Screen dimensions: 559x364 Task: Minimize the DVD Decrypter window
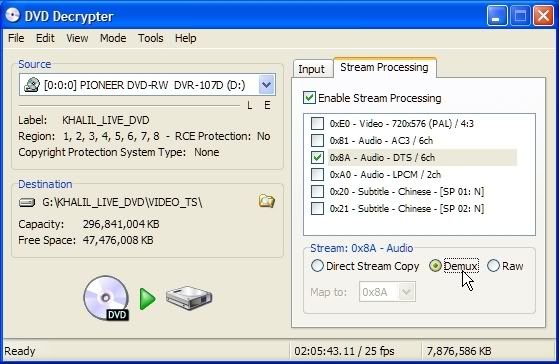(x=497, y=16)
